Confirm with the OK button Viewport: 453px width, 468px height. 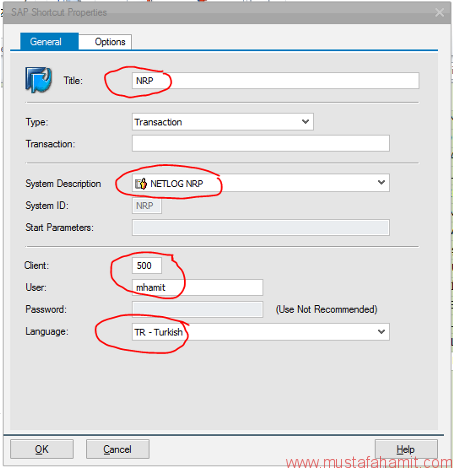point(42,449)
